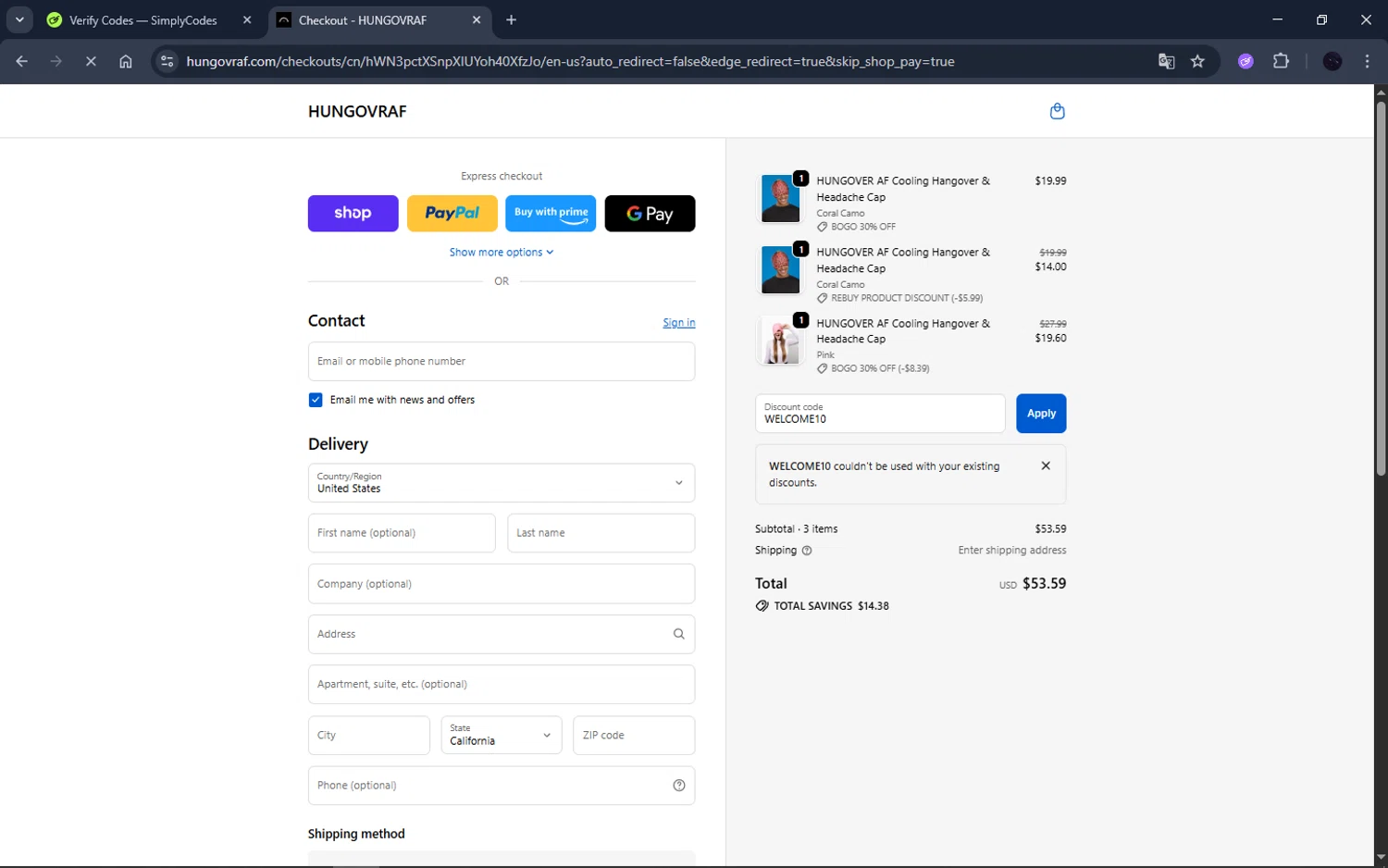
Task: Open the tab search dropdown arrow
Action: [19, 19]
